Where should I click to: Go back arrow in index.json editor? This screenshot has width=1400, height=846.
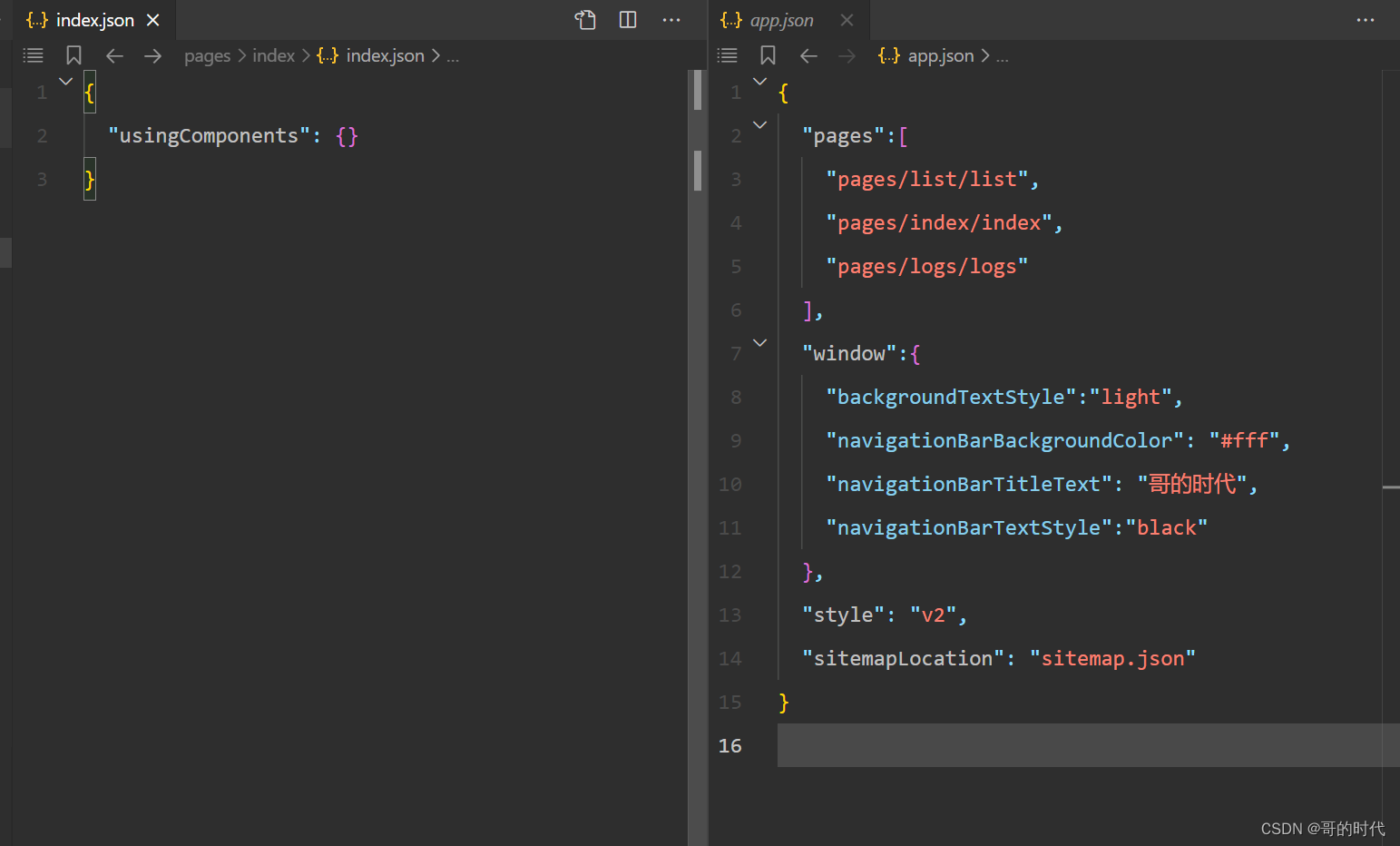click(114, 55)
